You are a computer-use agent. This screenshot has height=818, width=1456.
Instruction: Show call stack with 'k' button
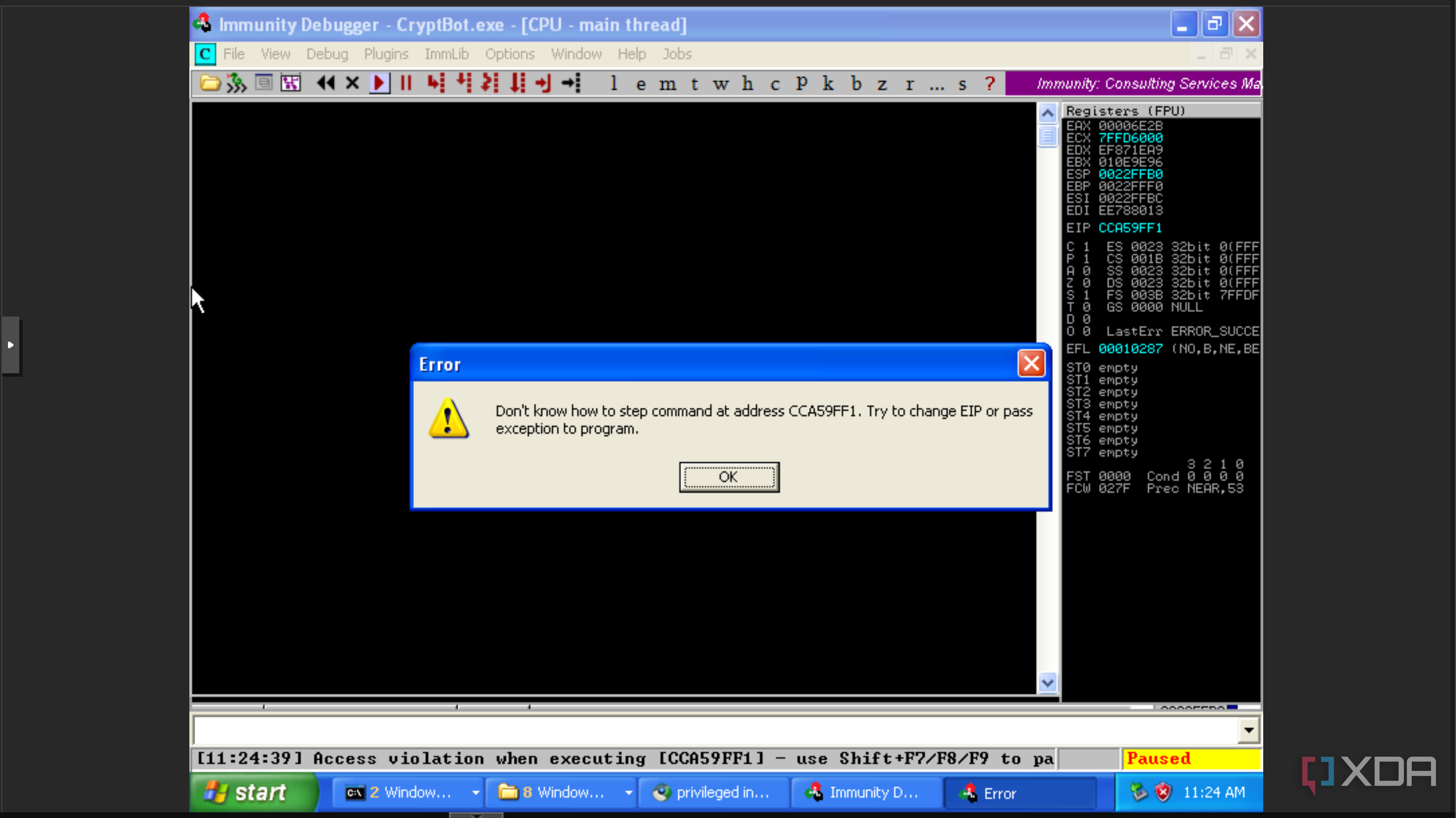(x=828, y=84)
